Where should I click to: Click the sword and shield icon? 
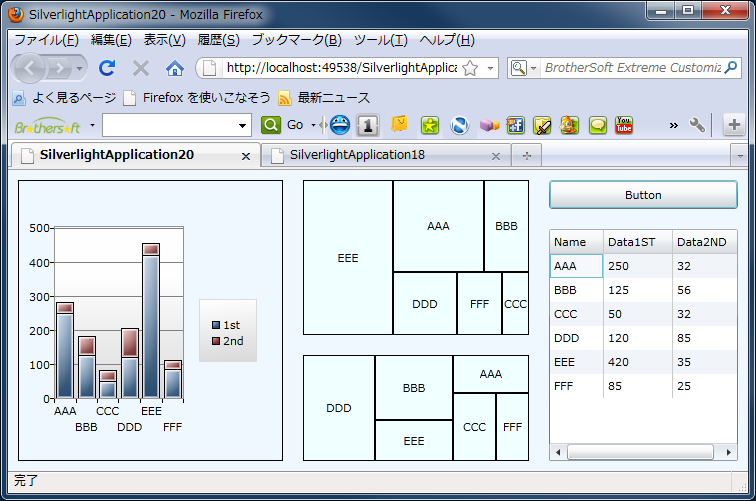pos(542,126)
